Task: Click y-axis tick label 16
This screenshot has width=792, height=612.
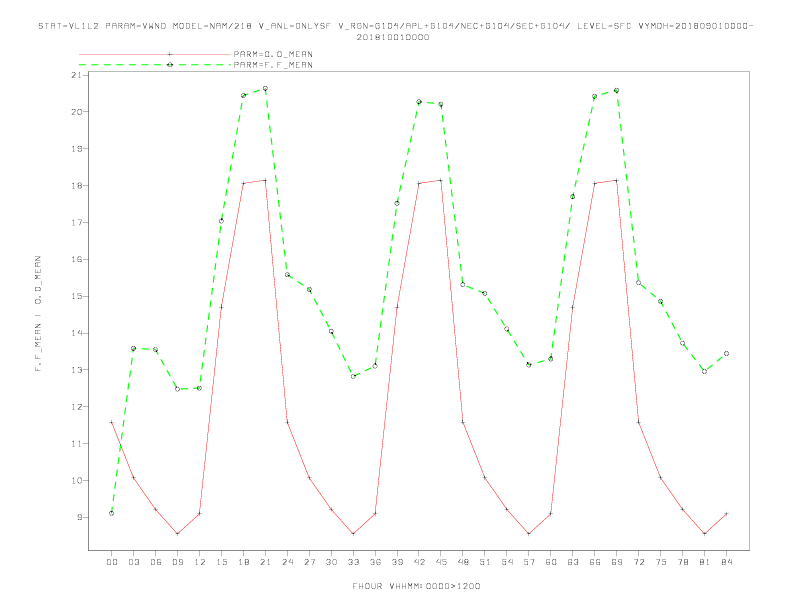Action: 76,259
